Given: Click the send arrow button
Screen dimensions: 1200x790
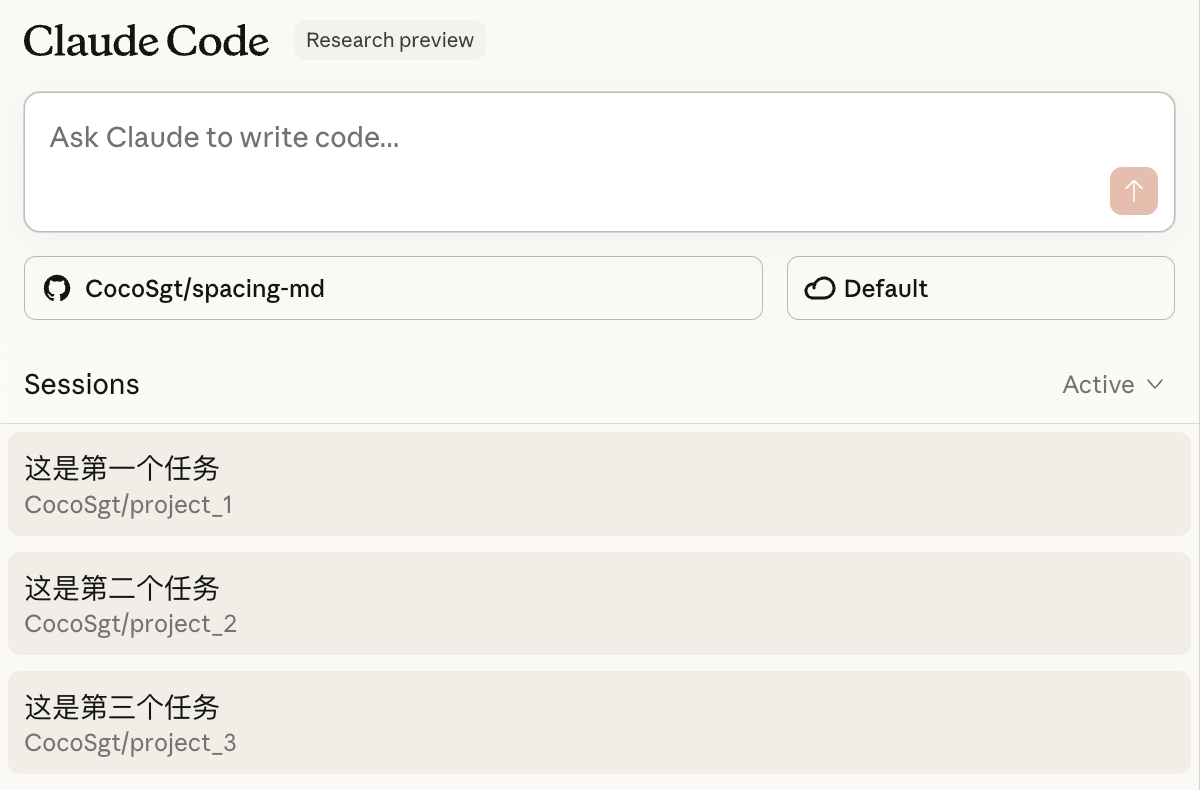Looking at the screenshot, I should pyautogui.click(x=1133, y=191).
